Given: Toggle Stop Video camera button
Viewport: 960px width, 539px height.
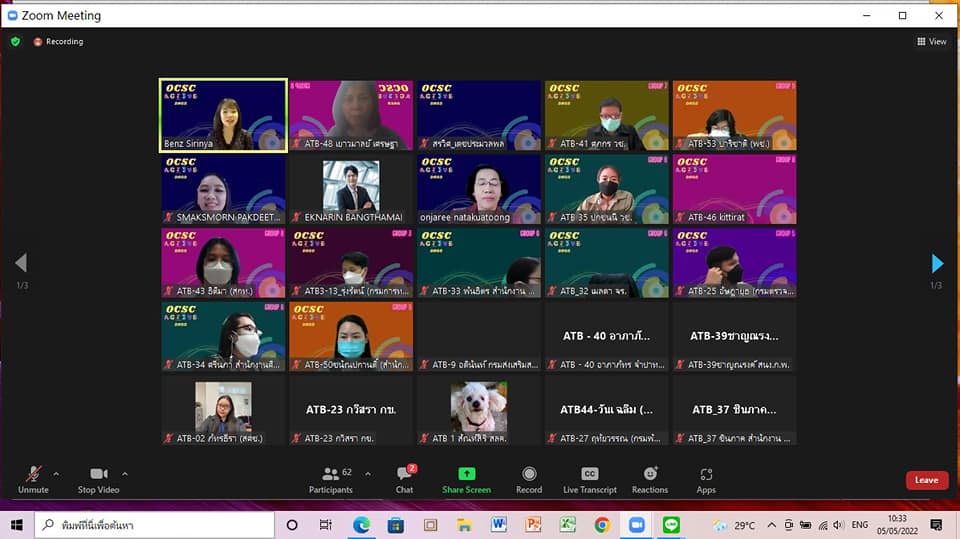Looking at the screenshot, I should tap(98, 476).
